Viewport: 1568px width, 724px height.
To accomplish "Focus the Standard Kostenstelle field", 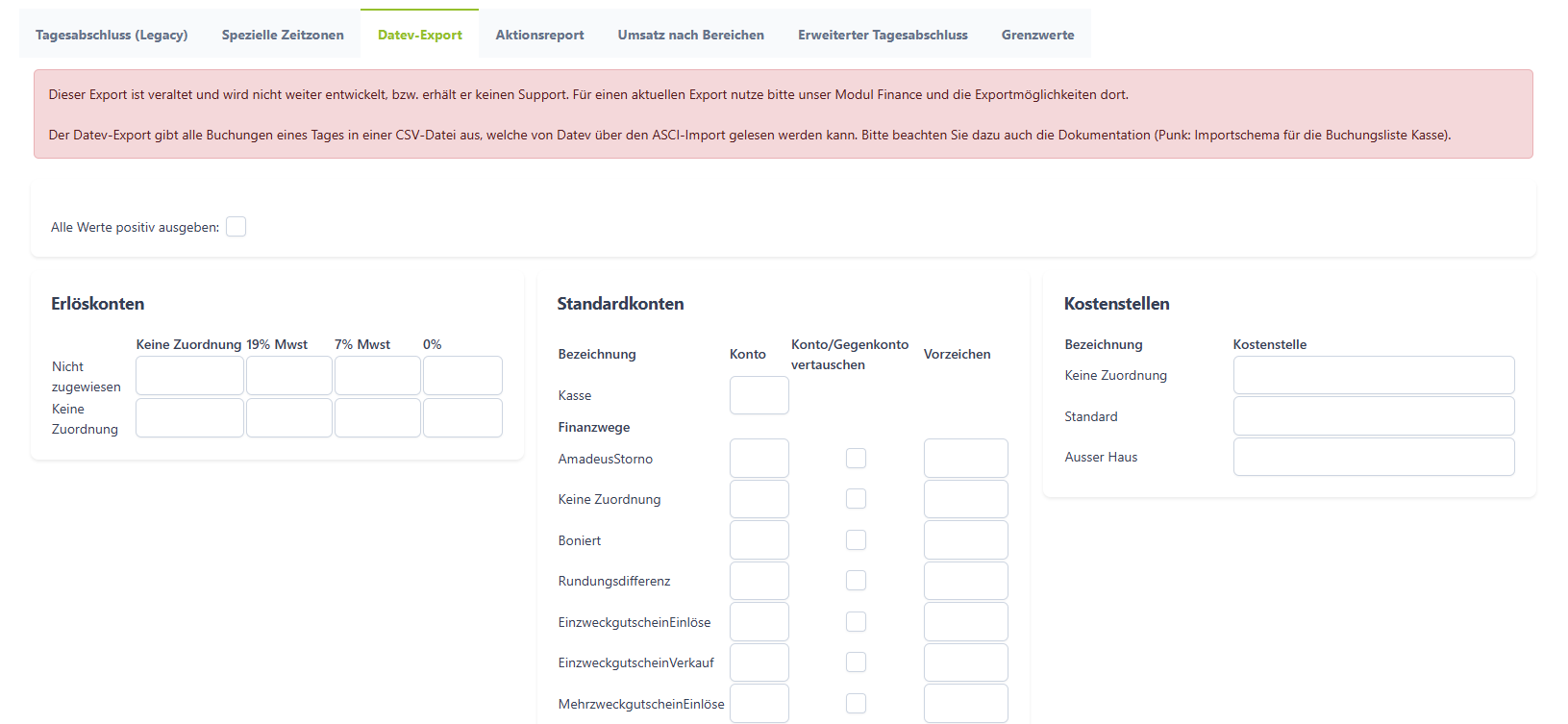I will [x=1374, y=416].
